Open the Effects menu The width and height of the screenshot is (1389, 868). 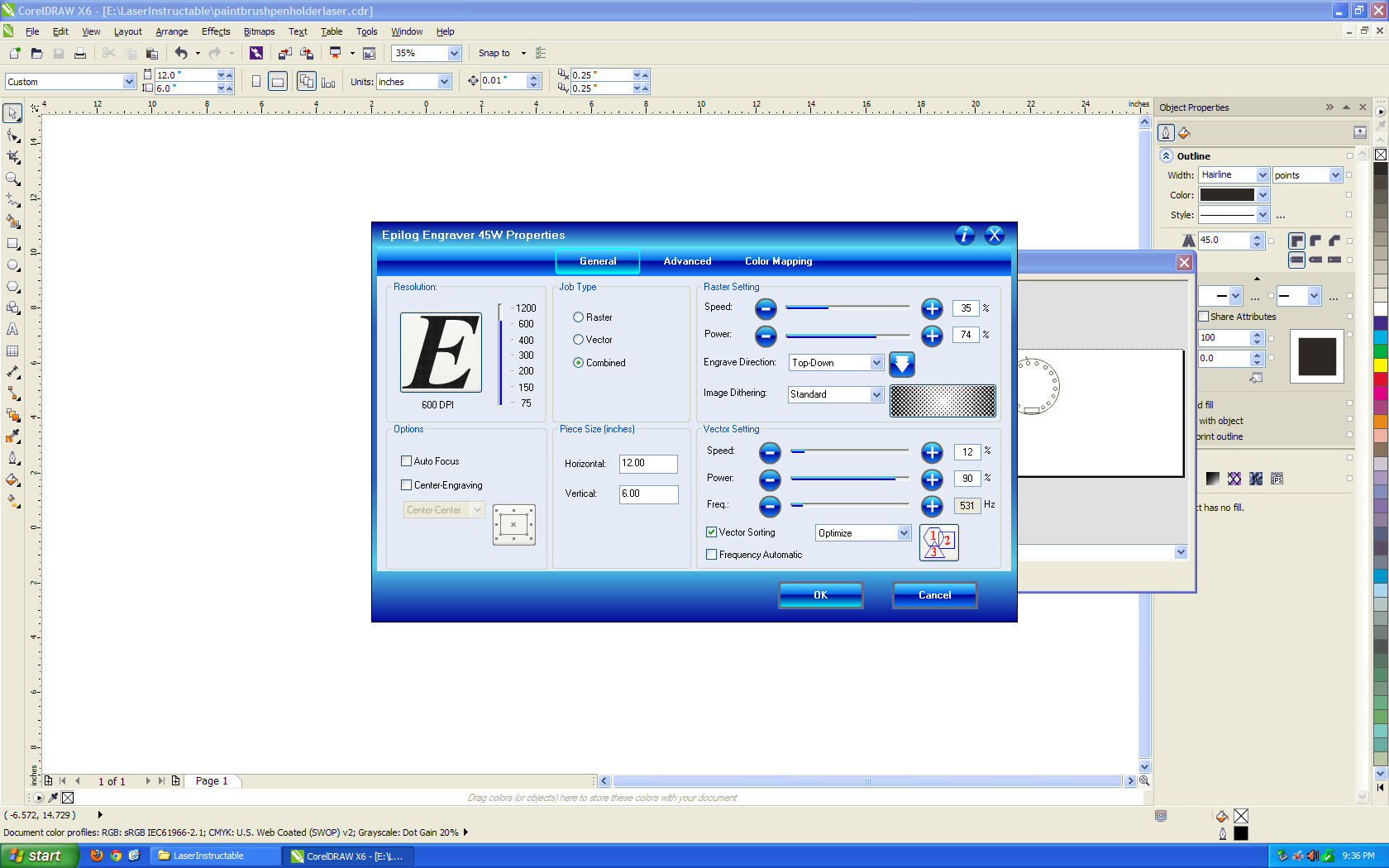pos(216,31)
